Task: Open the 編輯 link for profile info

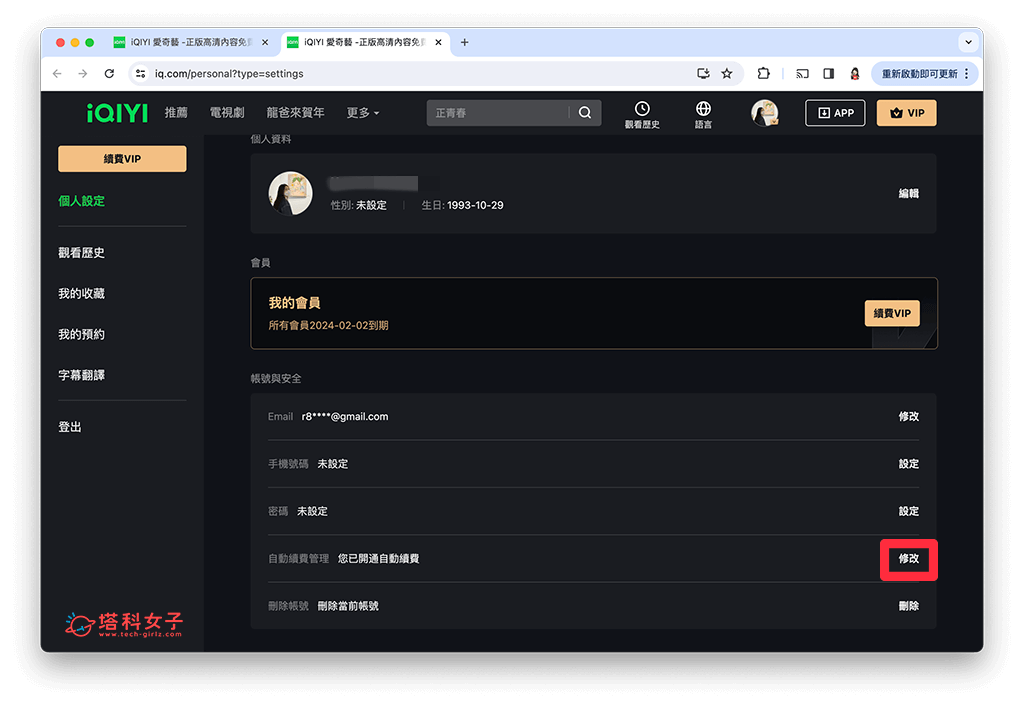Action: (x=908, y=193)
